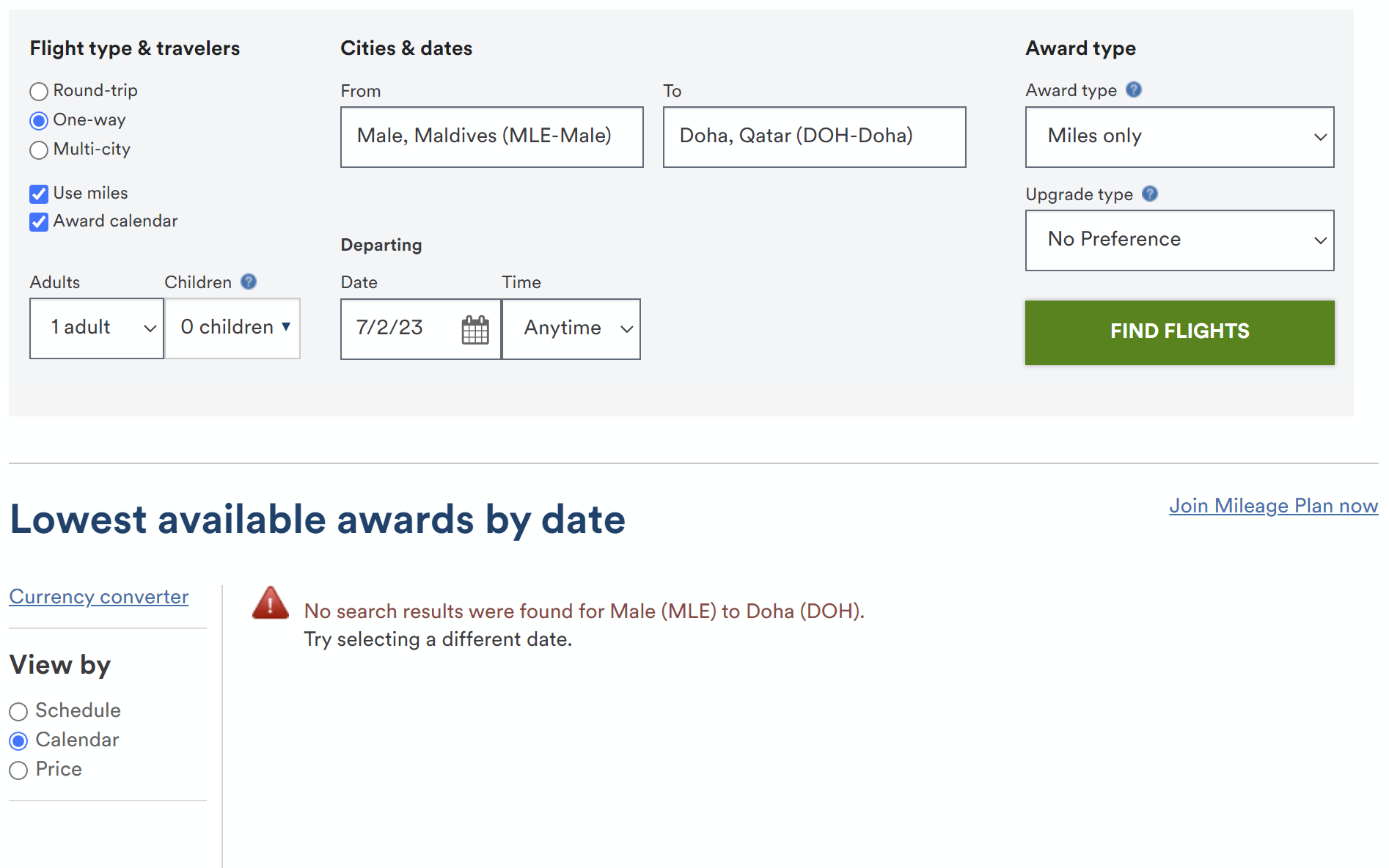Switch view to Price
The height and width of the screenshot is (868, 1389).
18,770
